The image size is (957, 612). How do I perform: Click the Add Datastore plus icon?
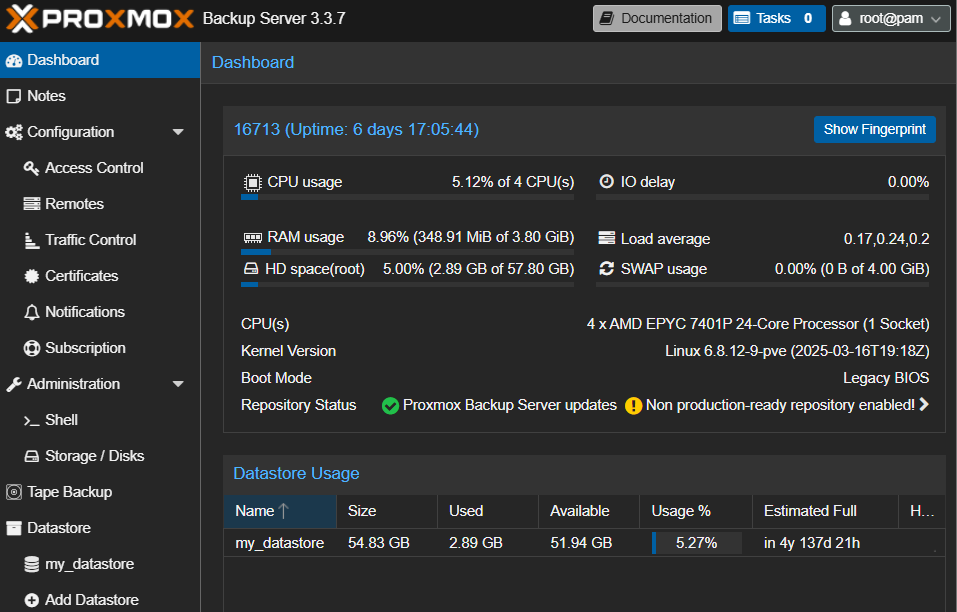coord(31,600)
